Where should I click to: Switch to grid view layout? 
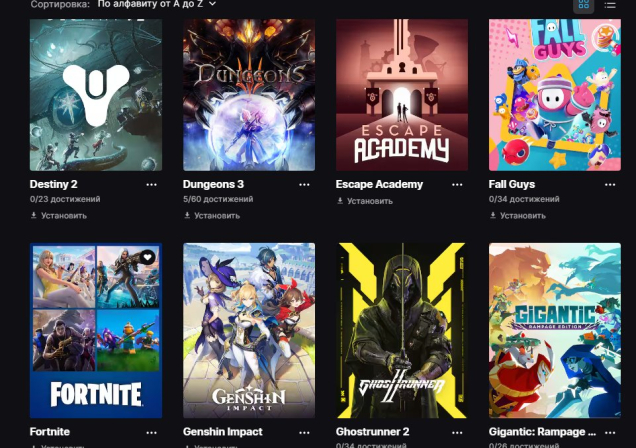click(x=583, y=5)
